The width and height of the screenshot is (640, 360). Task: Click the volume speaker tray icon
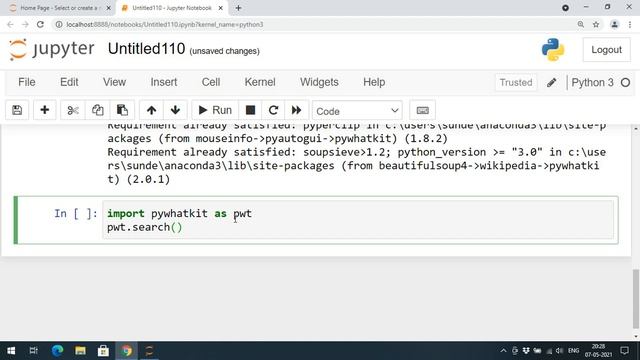[x=559, y=351]
